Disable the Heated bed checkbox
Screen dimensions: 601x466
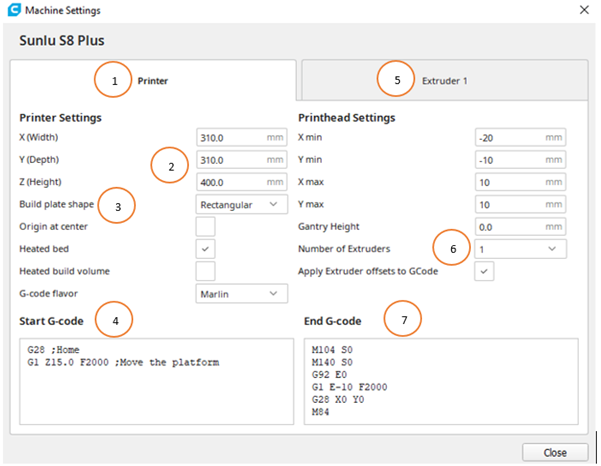(205, 249)
